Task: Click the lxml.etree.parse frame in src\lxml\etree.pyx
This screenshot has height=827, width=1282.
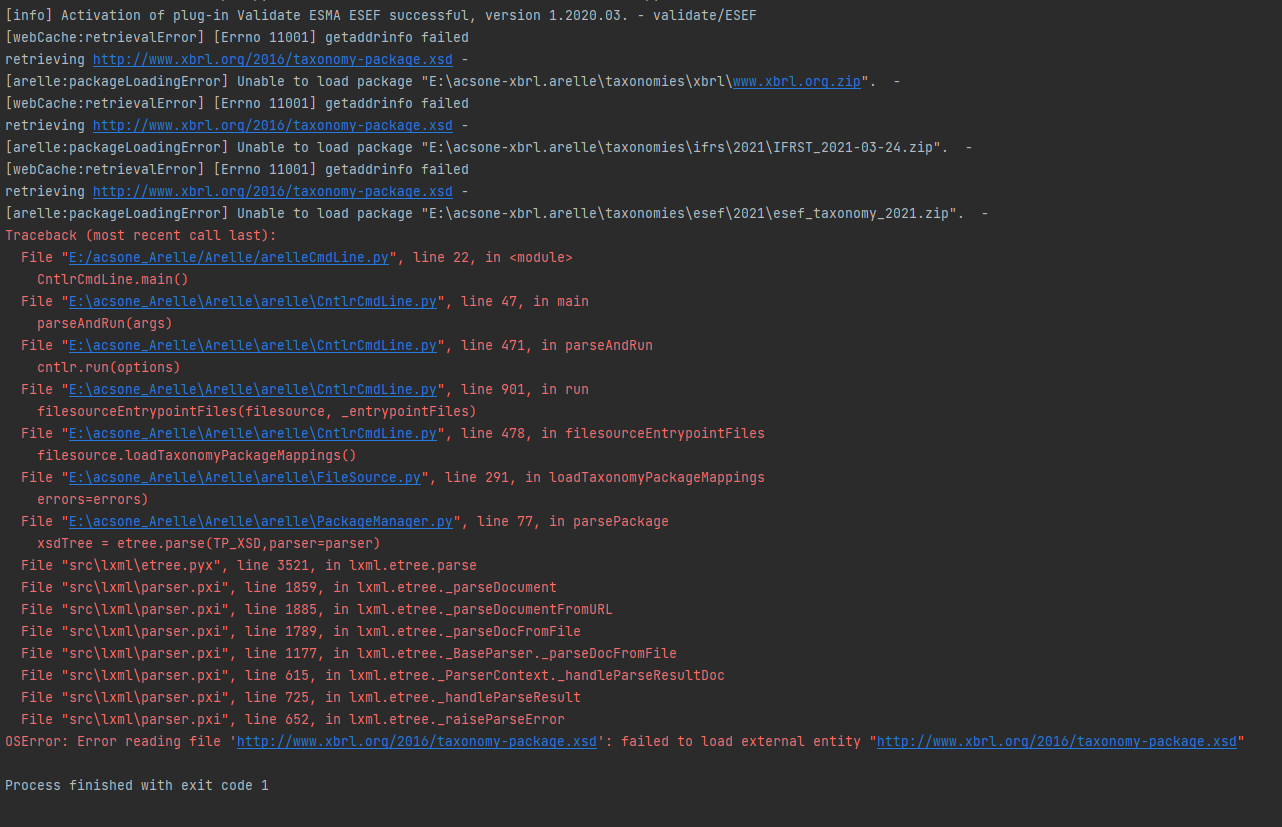Action: pyautogui.click(x=250, y=565)
